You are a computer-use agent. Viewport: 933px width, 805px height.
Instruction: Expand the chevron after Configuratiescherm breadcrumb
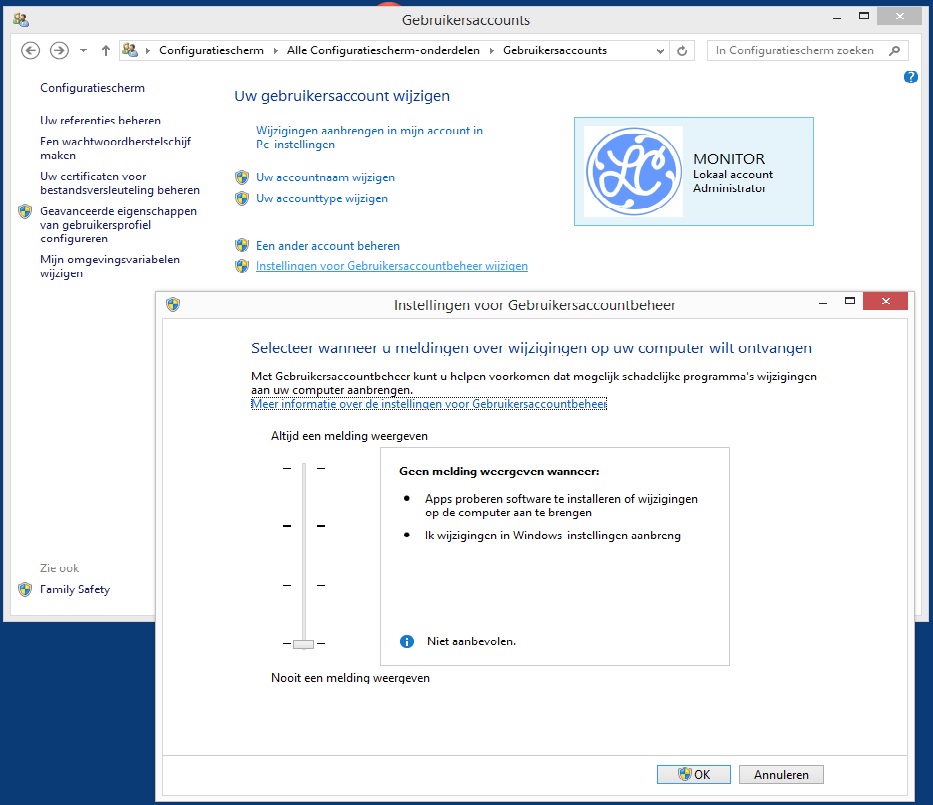275,51
